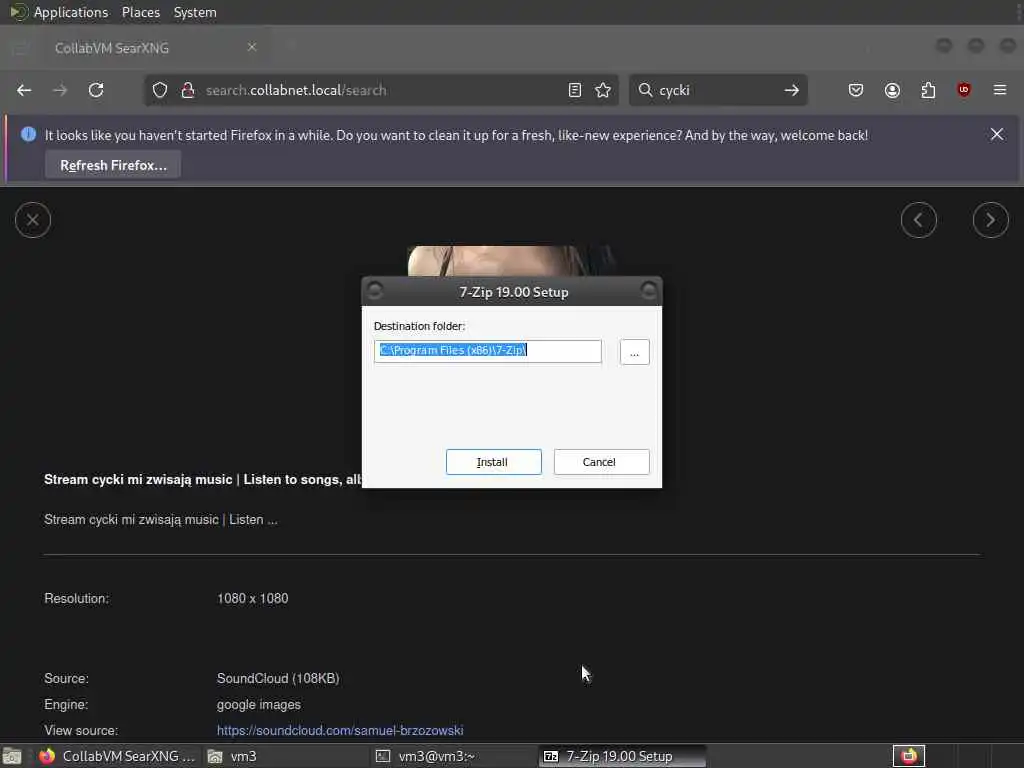
Task: Open the Extensions puzzle icon
Action: pos(928,90)
